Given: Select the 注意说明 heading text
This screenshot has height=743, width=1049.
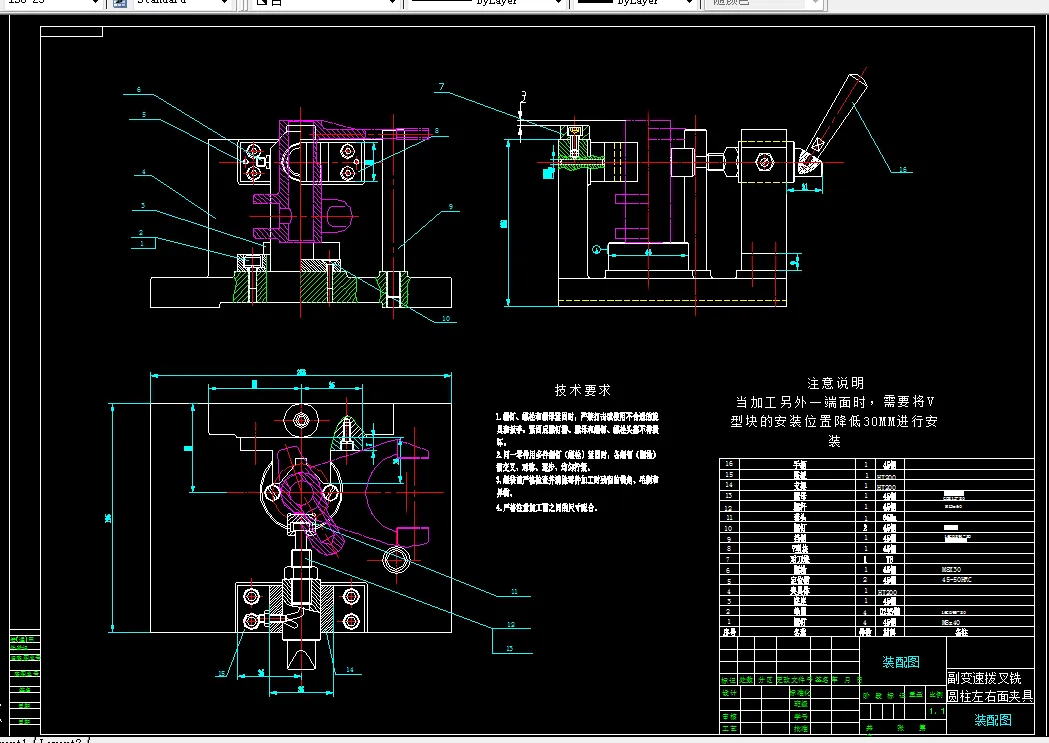Looking at the screenshot, I should pos(835,383).
